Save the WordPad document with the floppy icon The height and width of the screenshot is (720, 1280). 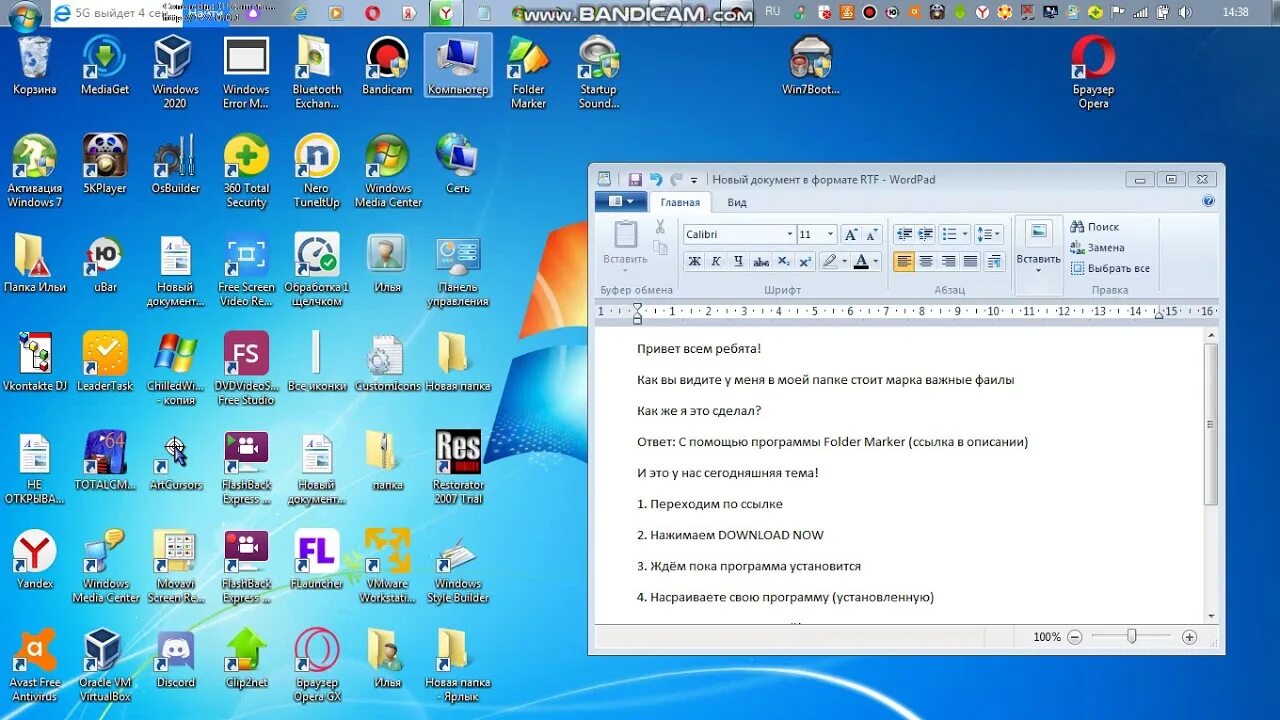coord(635,180)
